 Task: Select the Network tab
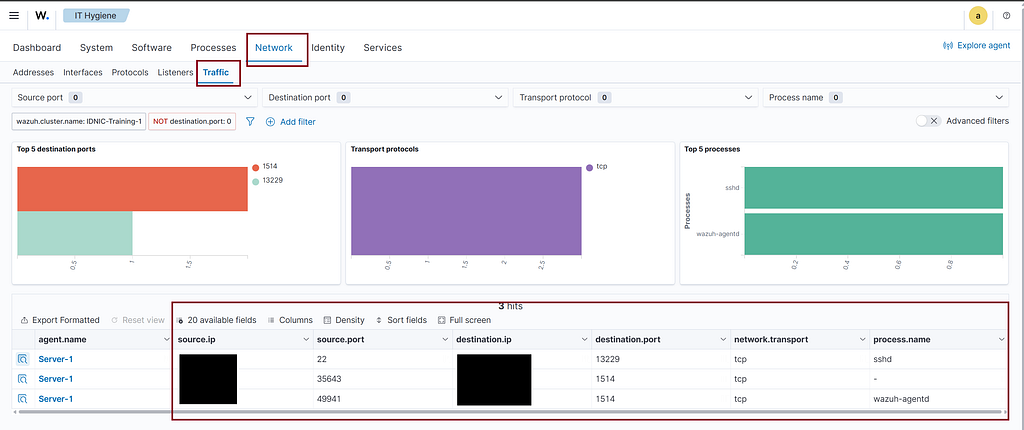coord(274,48)
